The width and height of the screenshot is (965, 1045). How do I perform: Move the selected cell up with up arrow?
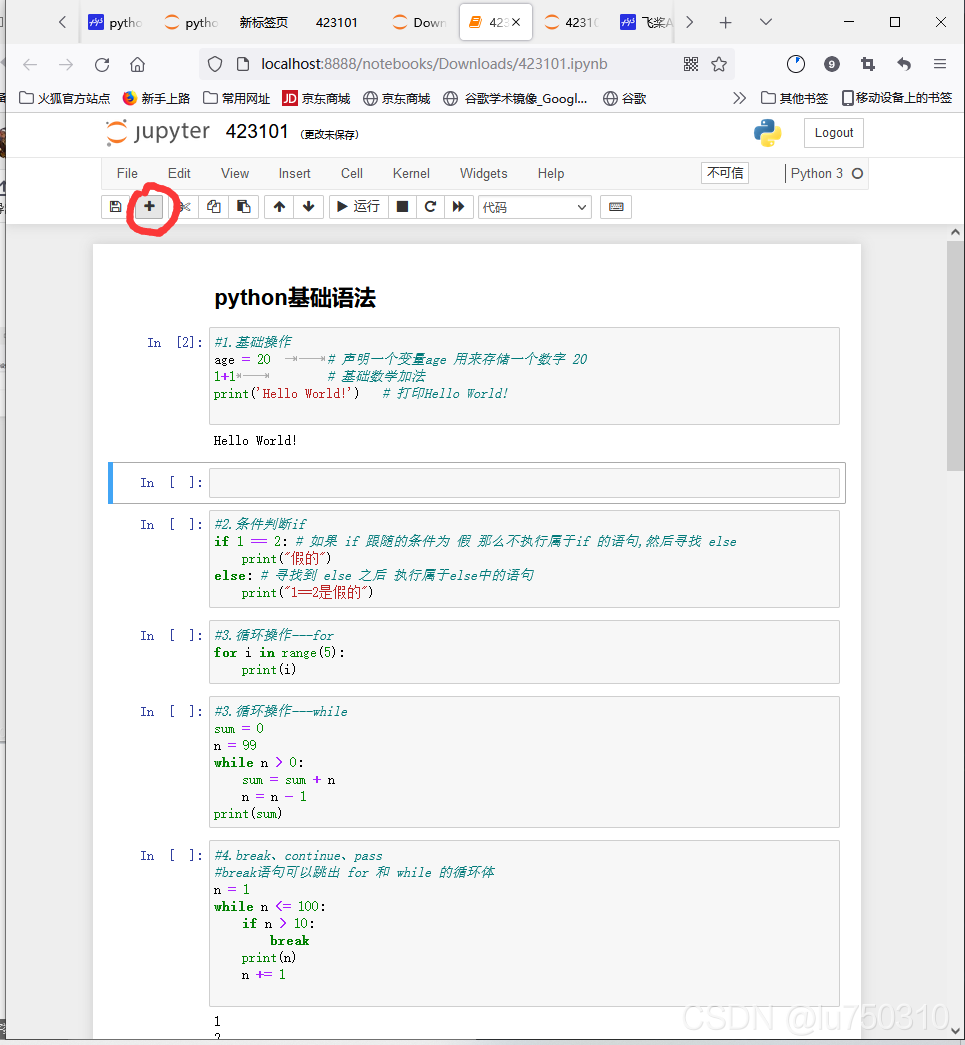(279, 207)
